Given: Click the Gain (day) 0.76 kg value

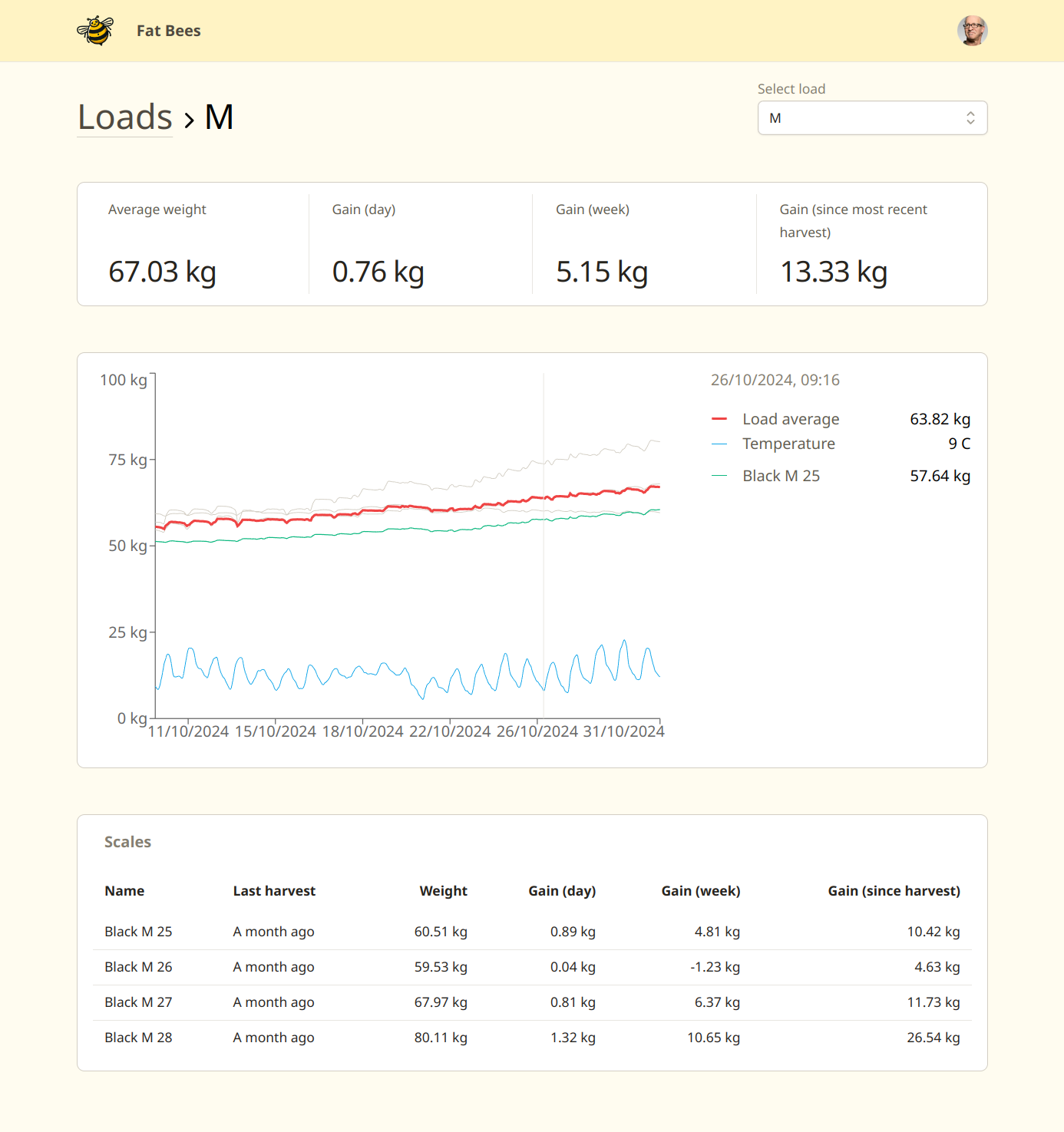Looking at the screenshot, I should coord(378,272).
